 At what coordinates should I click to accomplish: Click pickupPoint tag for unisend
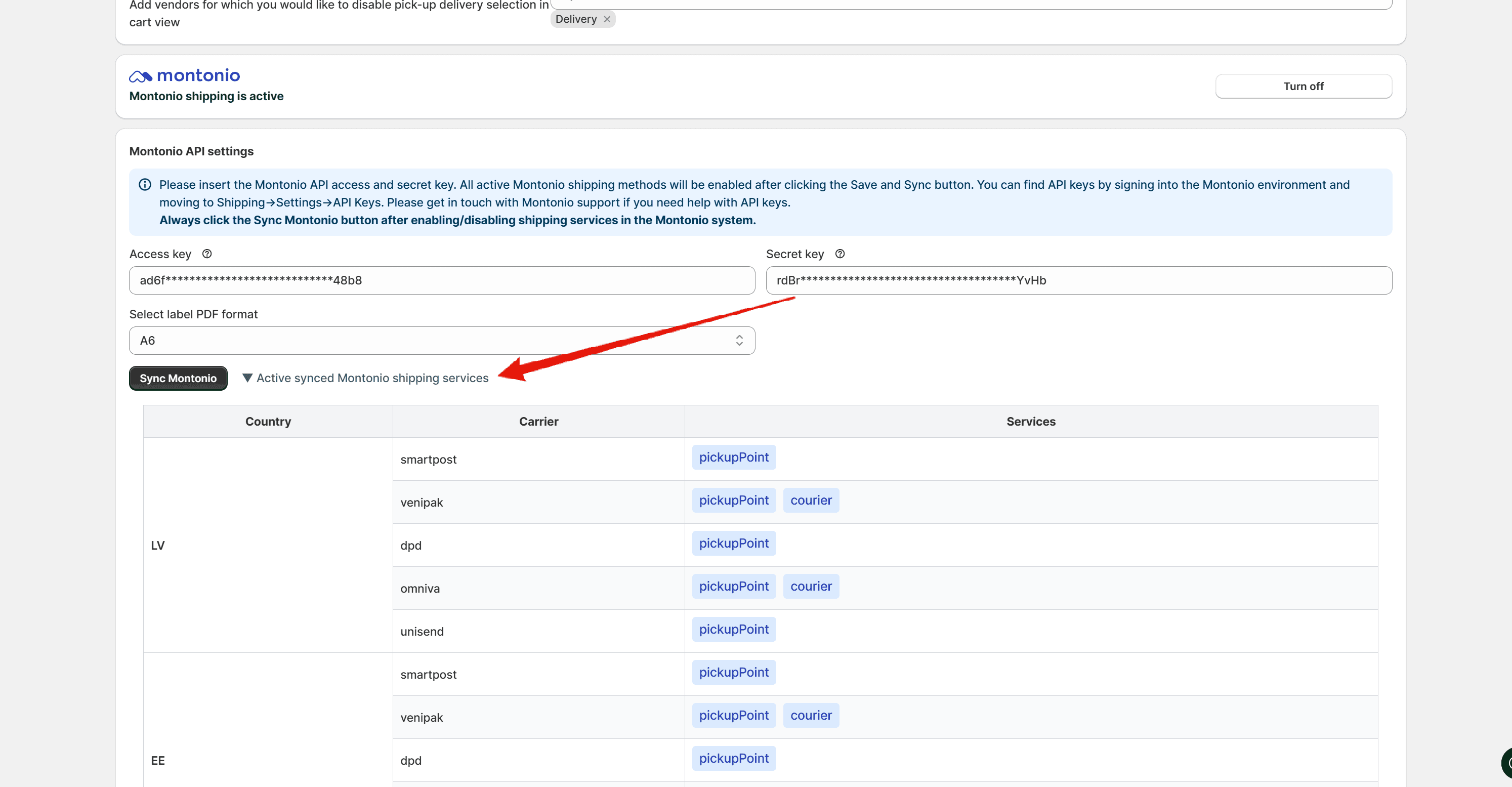[x=733, y=629]
